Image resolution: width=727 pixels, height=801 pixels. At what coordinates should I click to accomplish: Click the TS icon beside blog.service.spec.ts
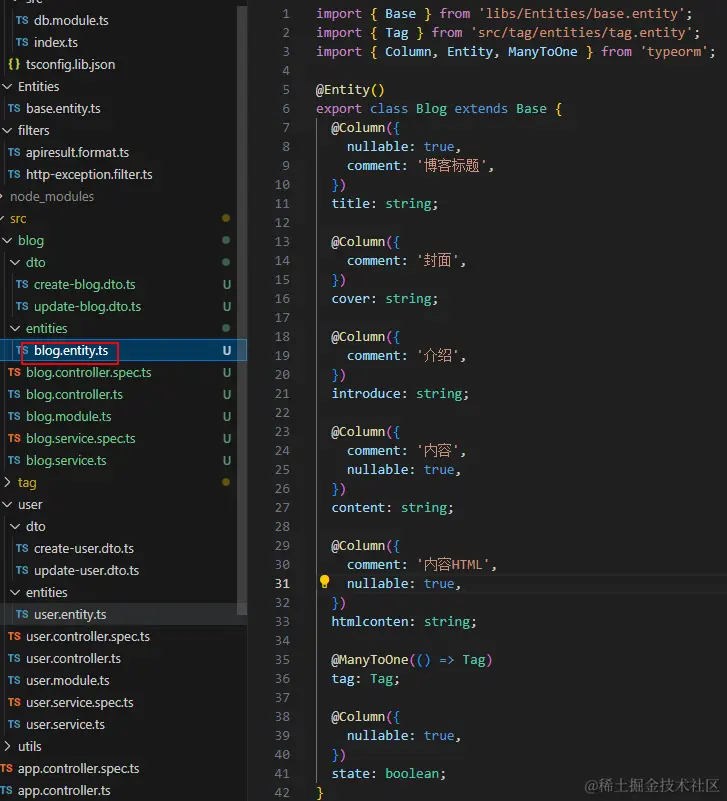pos(14,438)
